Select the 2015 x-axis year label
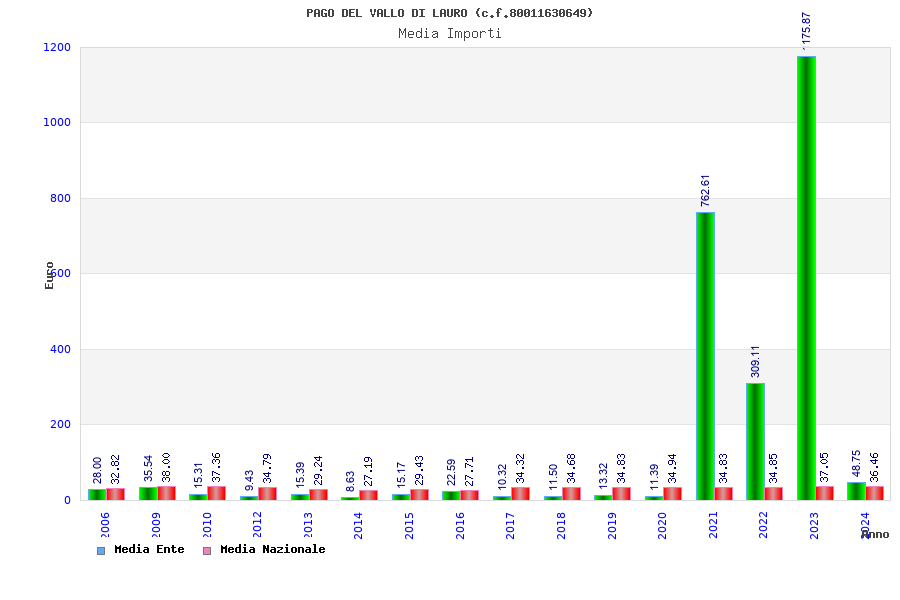Image resolution: width=900 pixels, height=600 pixels. click(x=409, y=525)
